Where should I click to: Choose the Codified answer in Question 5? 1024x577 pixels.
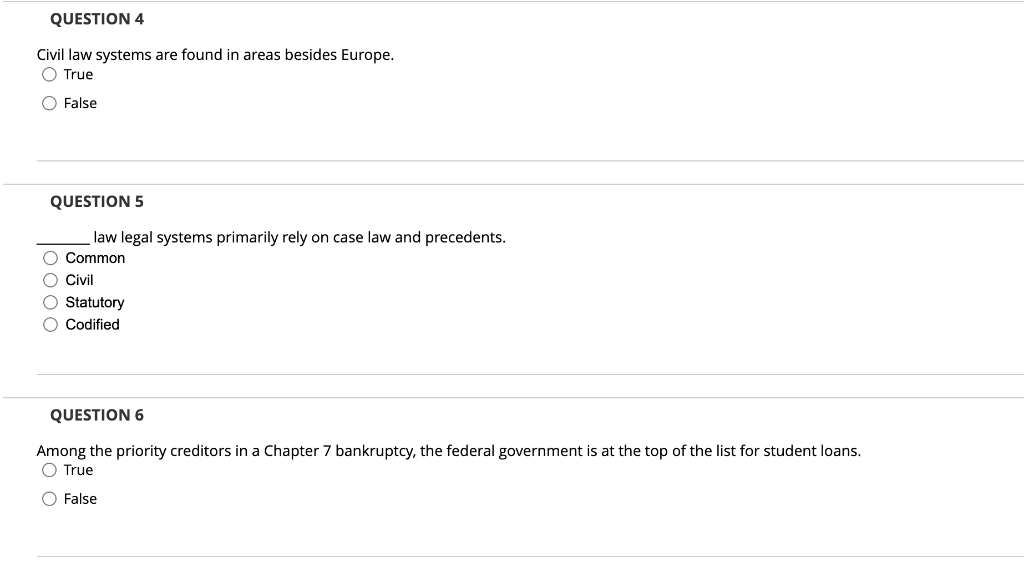[50, 323]
